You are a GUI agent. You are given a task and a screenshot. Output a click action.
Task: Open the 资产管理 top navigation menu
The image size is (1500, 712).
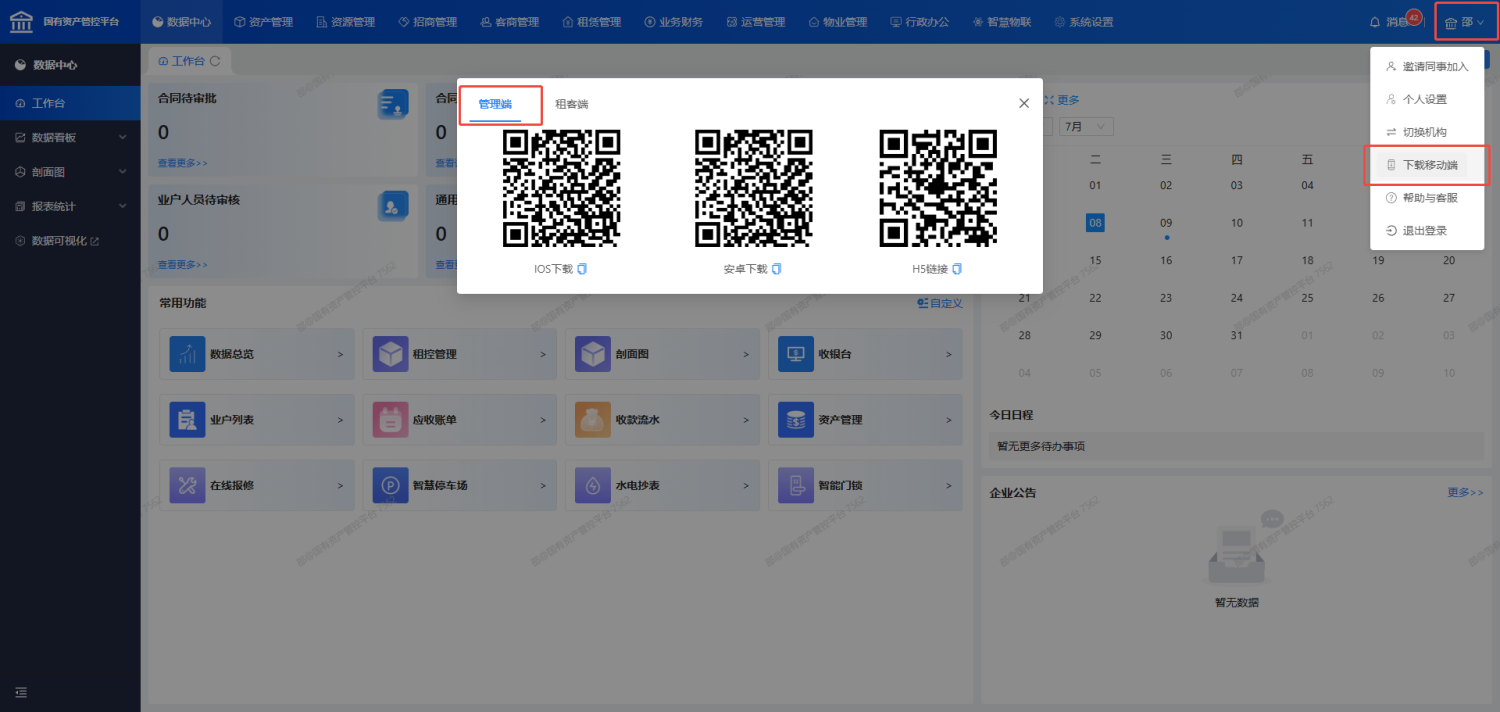pyautogui.click(x=264, y=22)
